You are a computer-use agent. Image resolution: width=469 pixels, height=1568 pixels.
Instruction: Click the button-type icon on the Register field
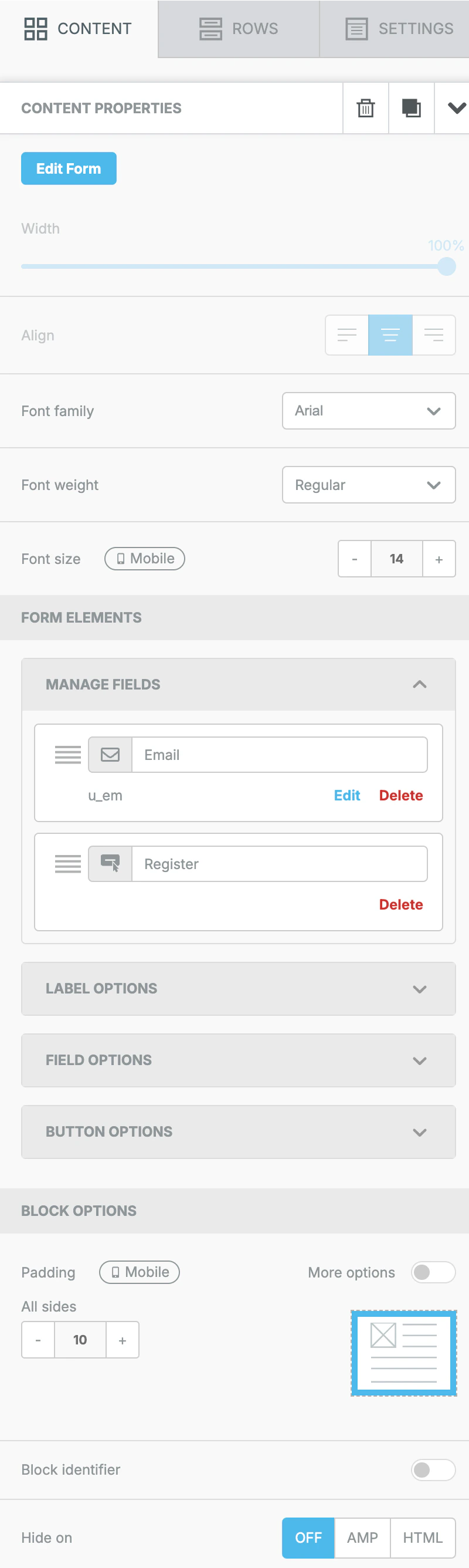pyautogui.click(x=110, y=863)
